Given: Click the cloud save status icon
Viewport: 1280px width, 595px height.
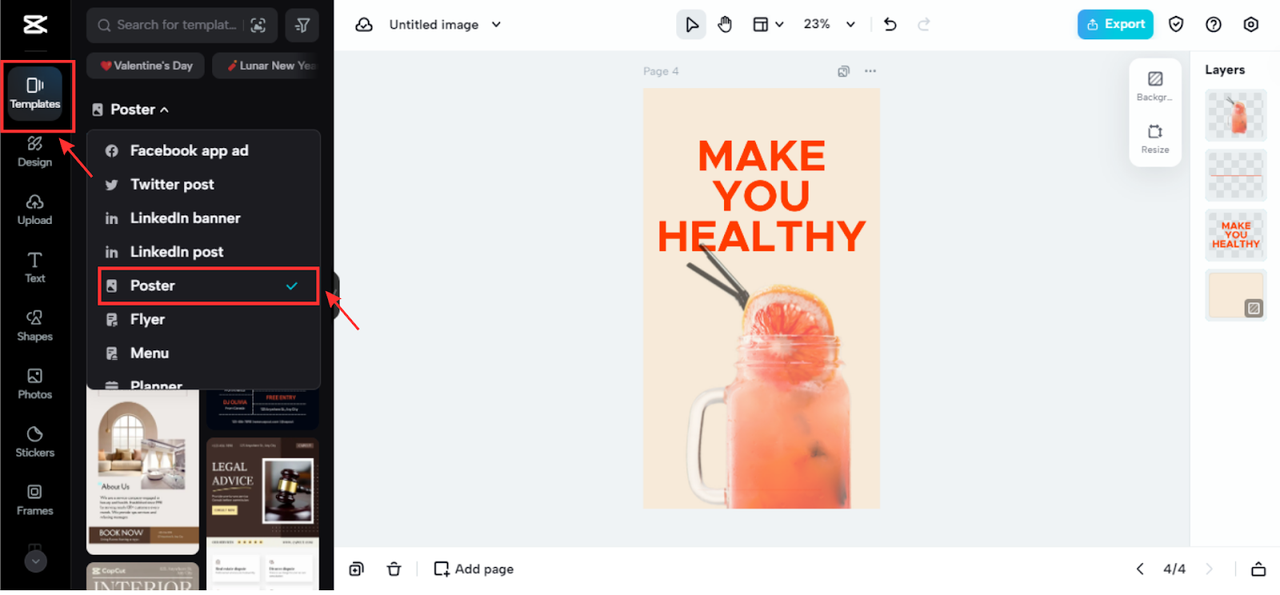Looking at the screenshot, I should 364,25.
